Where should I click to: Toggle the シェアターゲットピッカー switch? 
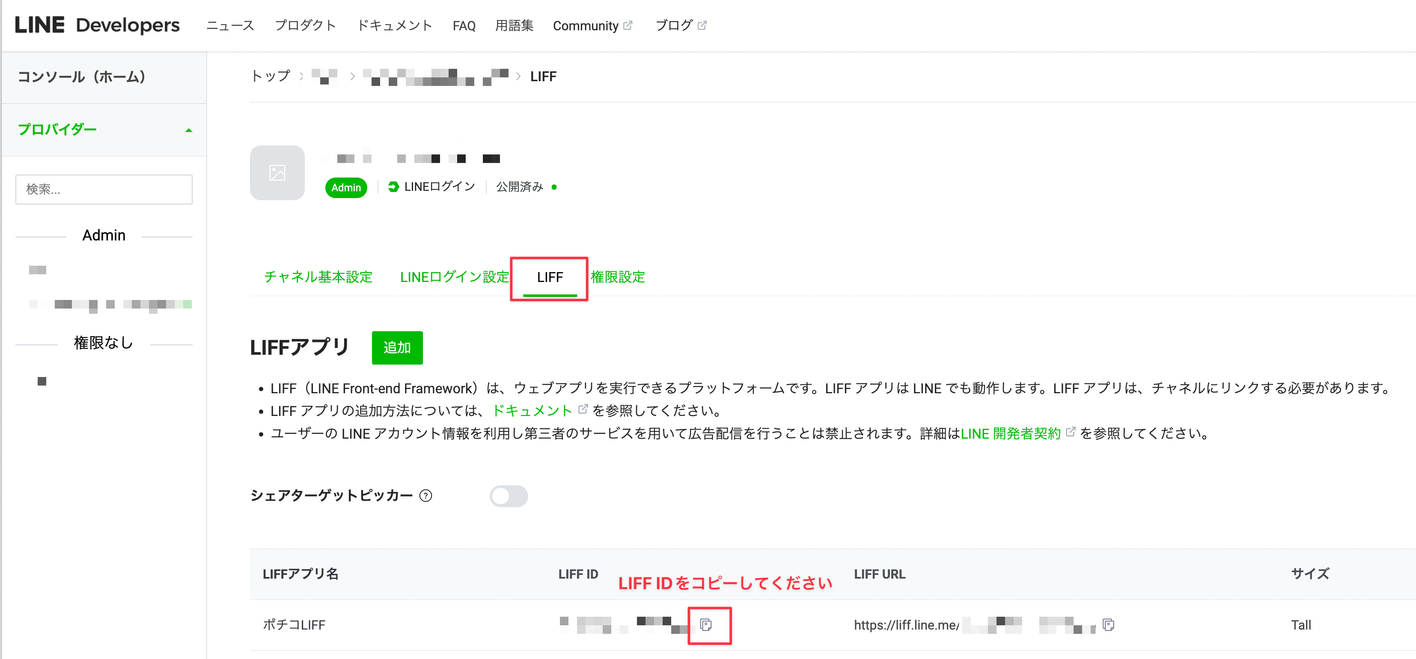pos(508,496)
